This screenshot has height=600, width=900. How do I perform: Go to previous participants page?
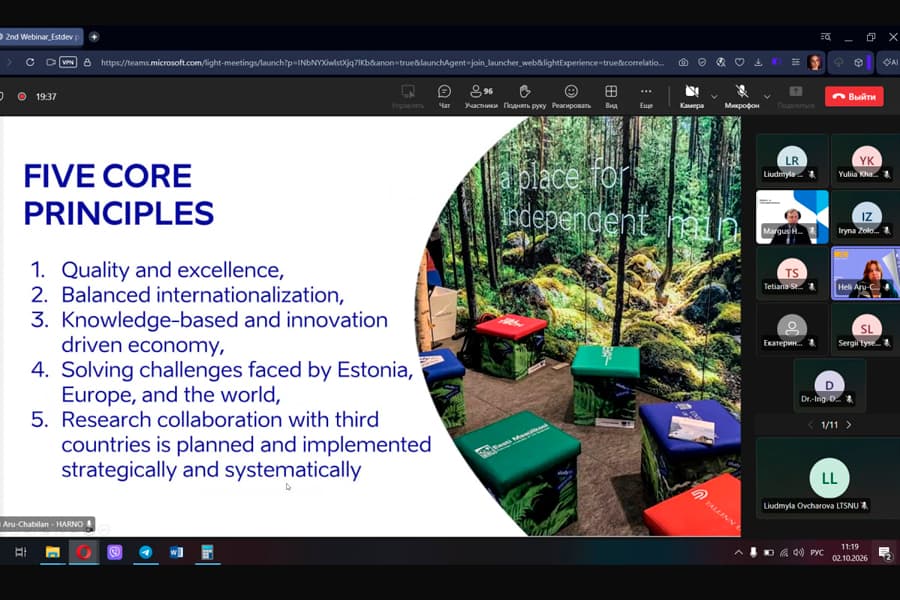point(810,425)
